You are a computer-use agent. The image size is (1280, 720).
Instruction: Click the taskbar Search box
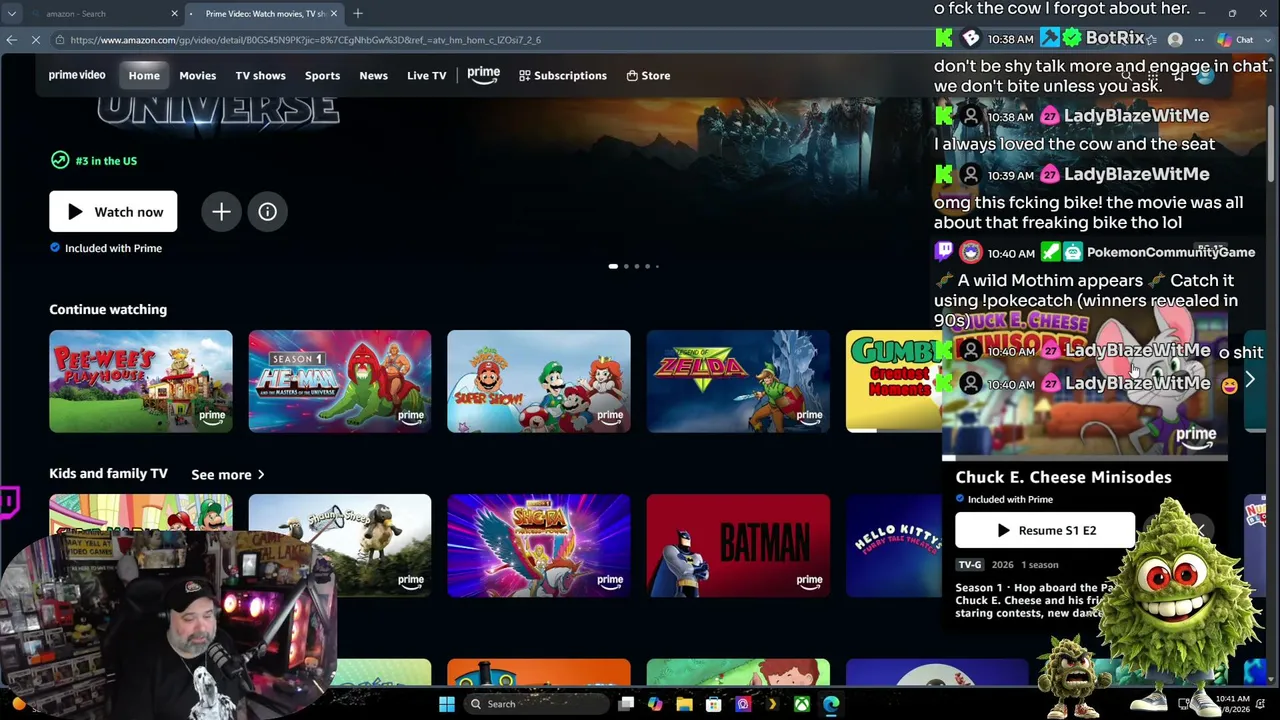tap(537, 704)
